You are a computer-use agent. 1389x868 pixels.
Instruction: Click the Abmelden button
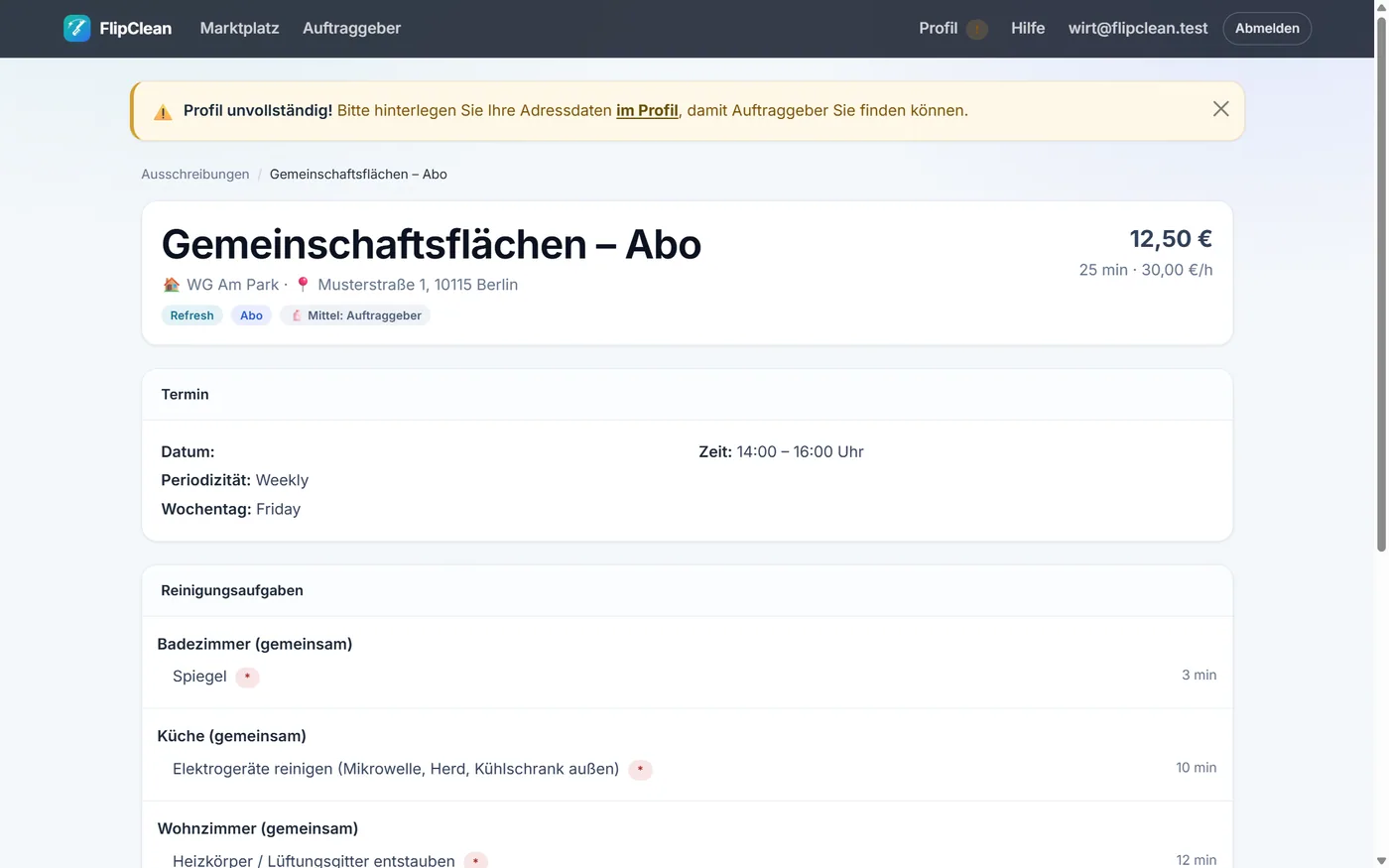(1267, 28)
